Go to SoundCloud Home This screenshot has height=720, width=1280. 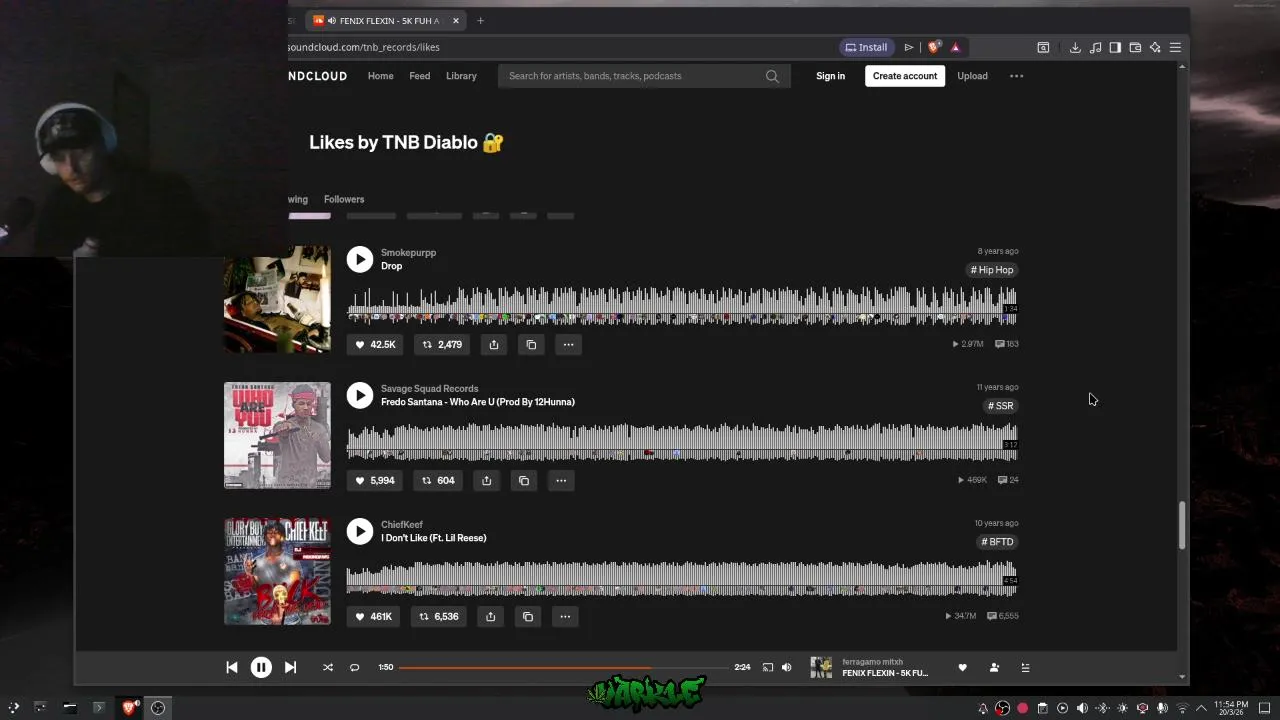(380, 76)
